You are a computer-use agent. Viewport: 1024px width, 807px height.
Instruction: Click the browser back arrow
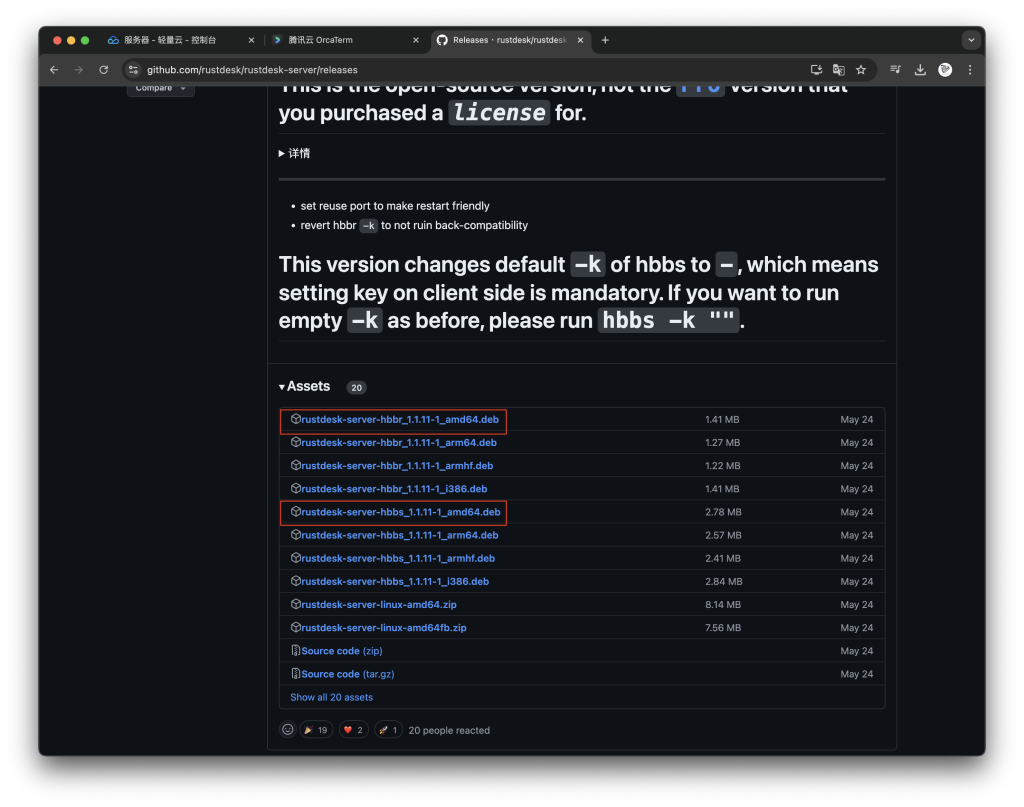coord(55,70)
